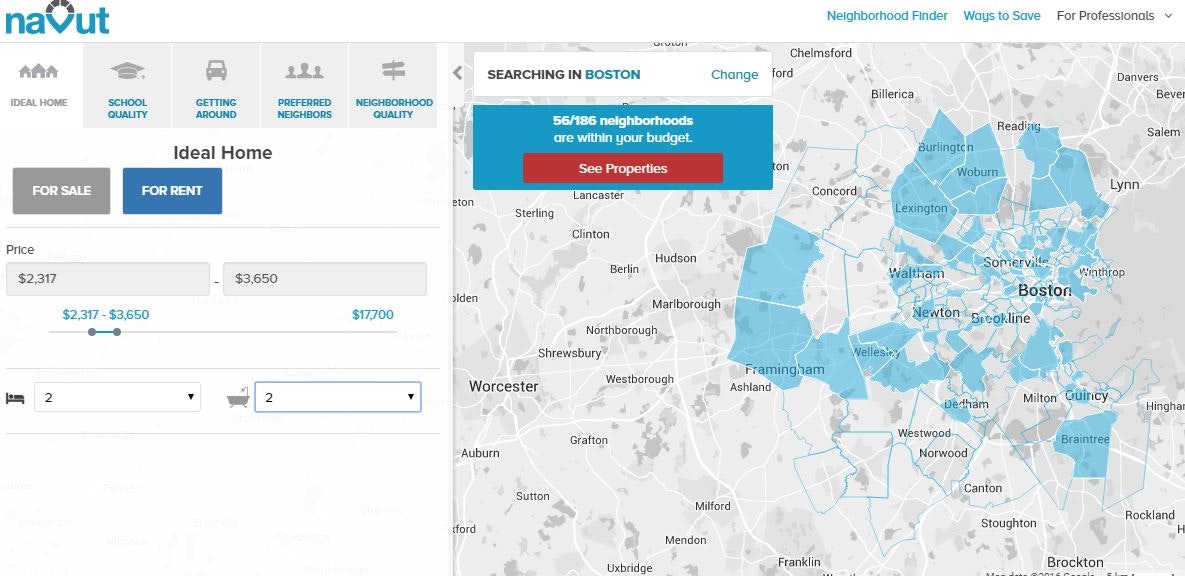This screenshot has height=576, width=1185.
Task: Click the Navut logo
Action: 57,18
